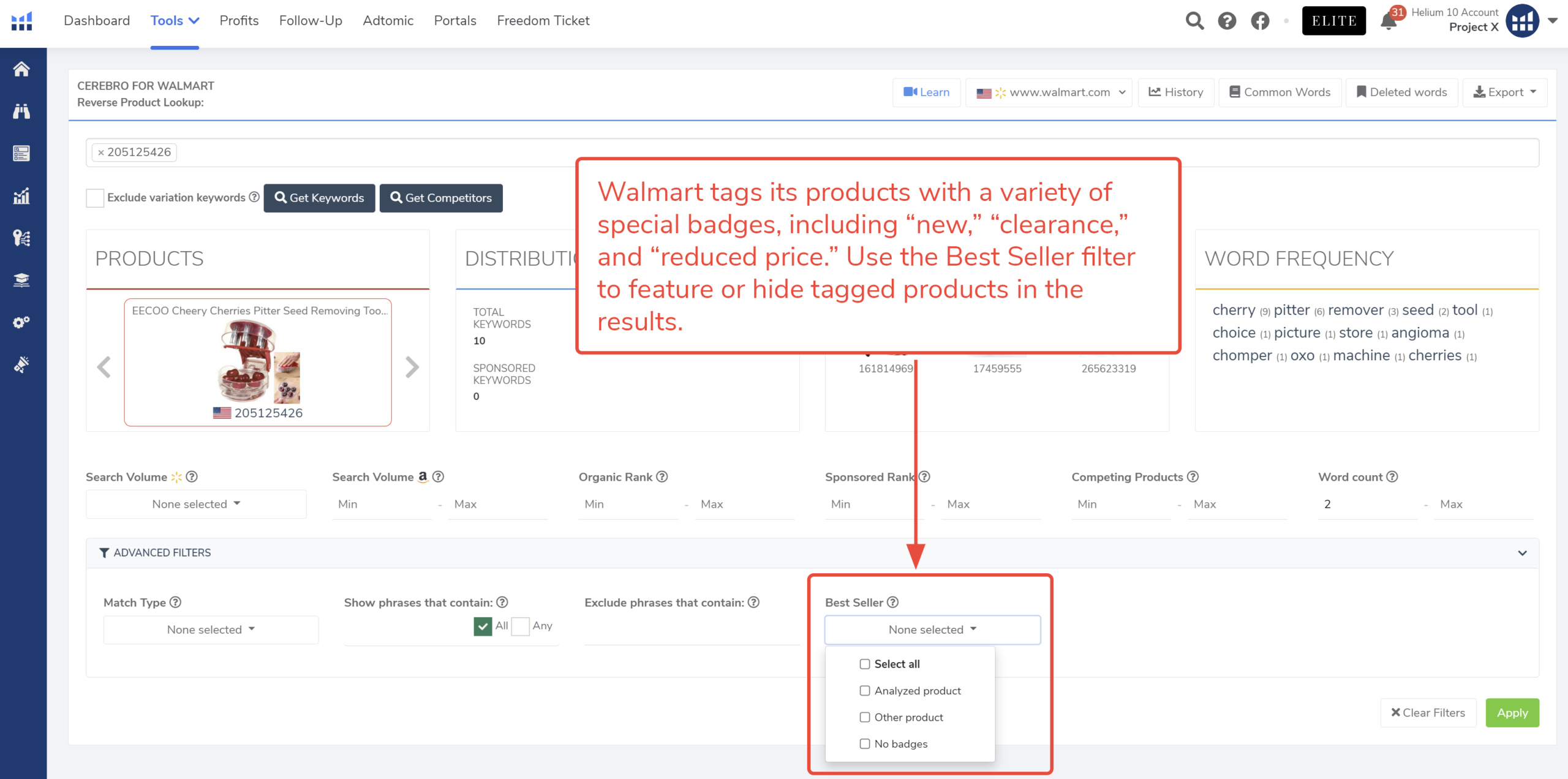Open the Profits menu item
The image size is (1568, 779).
click(x=239, y=21)
